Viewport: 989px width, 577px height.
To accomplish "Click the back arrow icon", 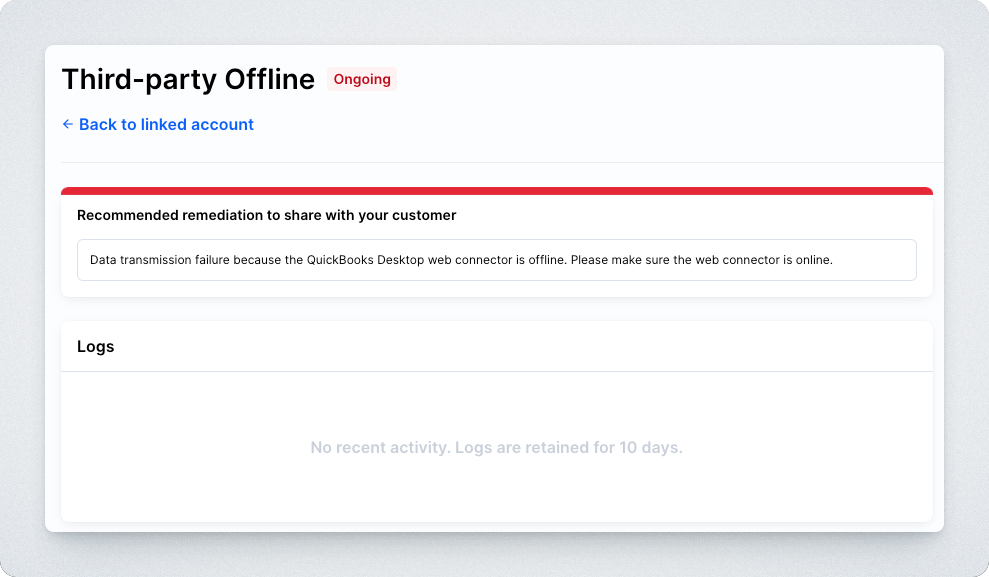I will pos(68,124).
